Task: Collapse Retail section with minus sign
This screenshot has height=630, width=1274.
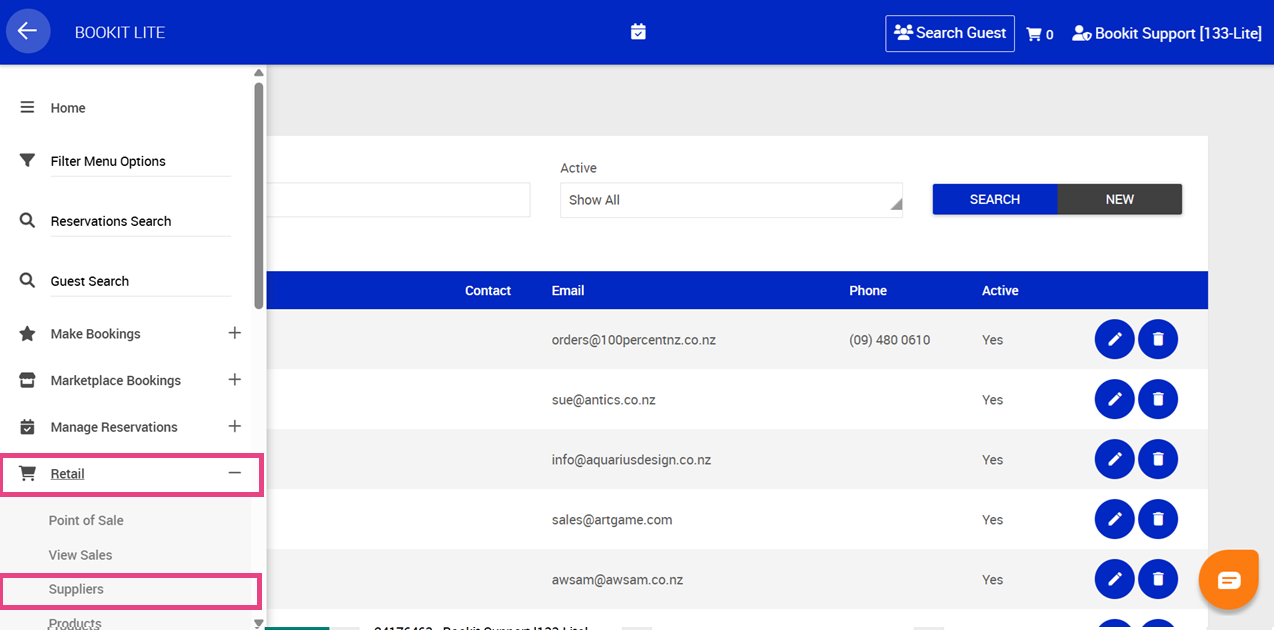Action: pyautogui.click(x=235, y=473)
